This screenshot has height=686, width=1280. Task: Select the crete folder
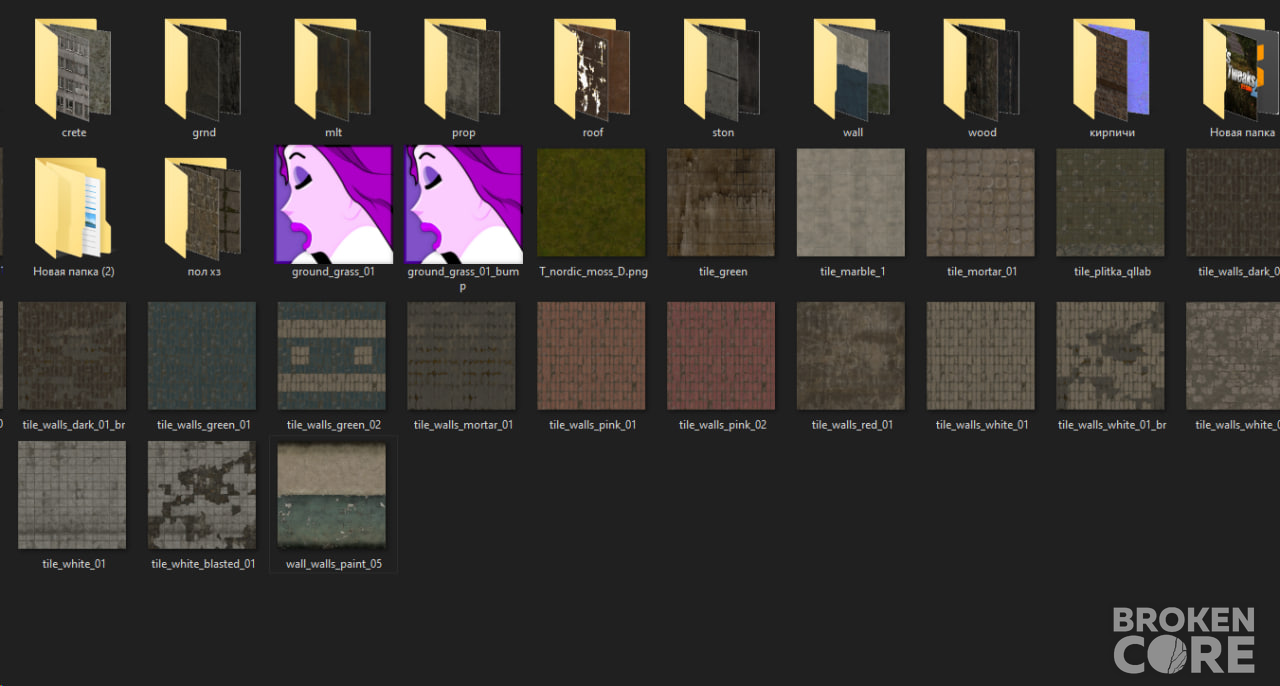point(73,70)
